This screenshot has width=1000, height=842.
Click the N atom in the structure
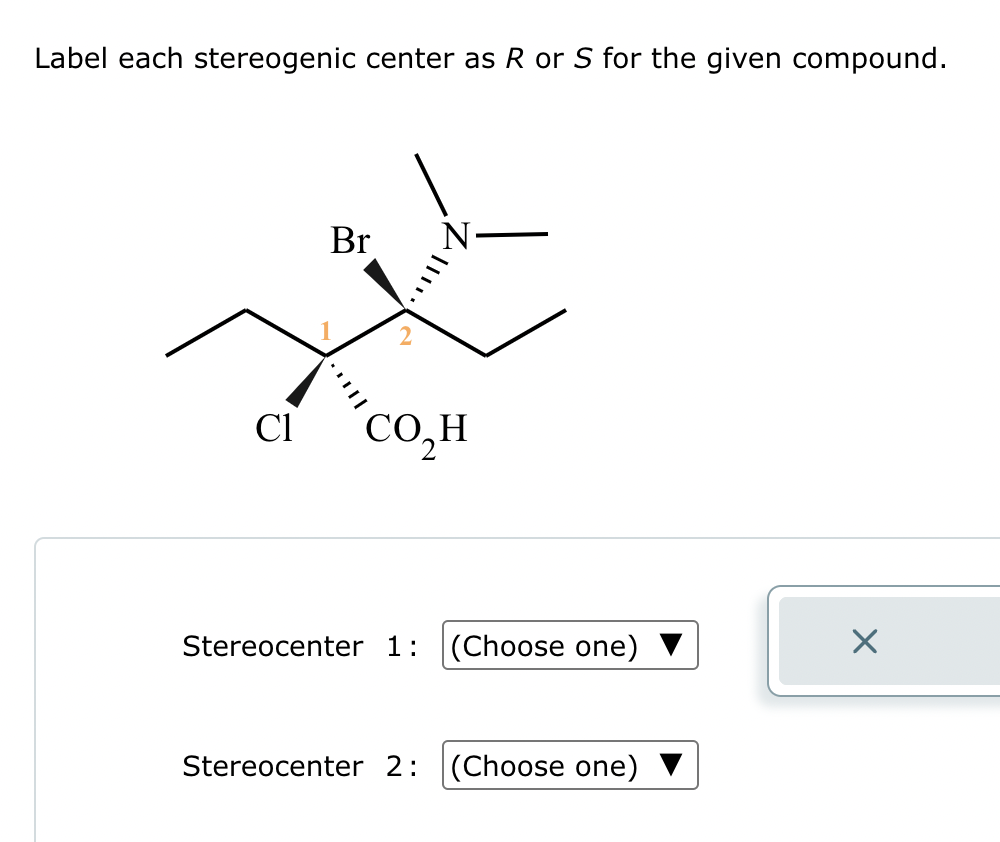tap(456, 234)
